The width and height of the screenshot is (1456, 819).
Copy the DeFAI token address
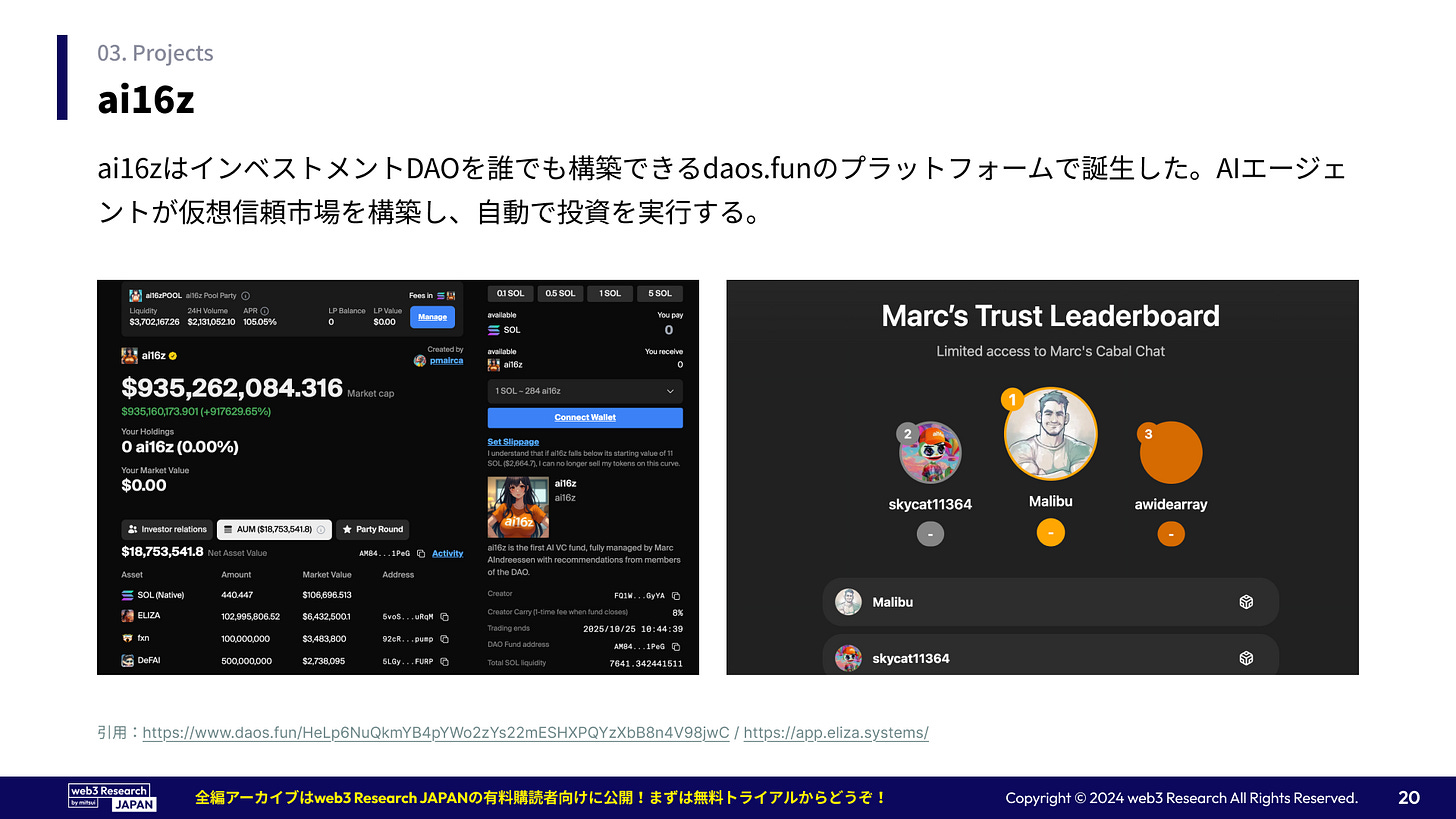444,661
